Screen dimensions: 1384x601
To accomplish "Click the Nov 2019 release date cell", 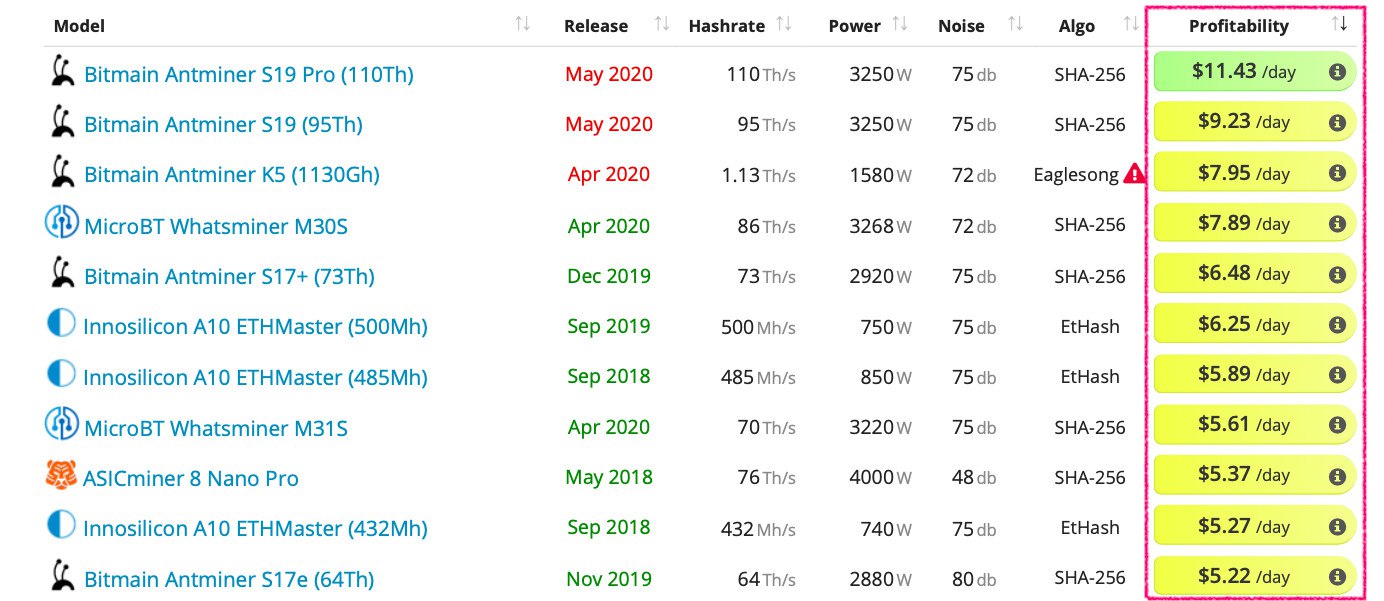I will (609, 579).
